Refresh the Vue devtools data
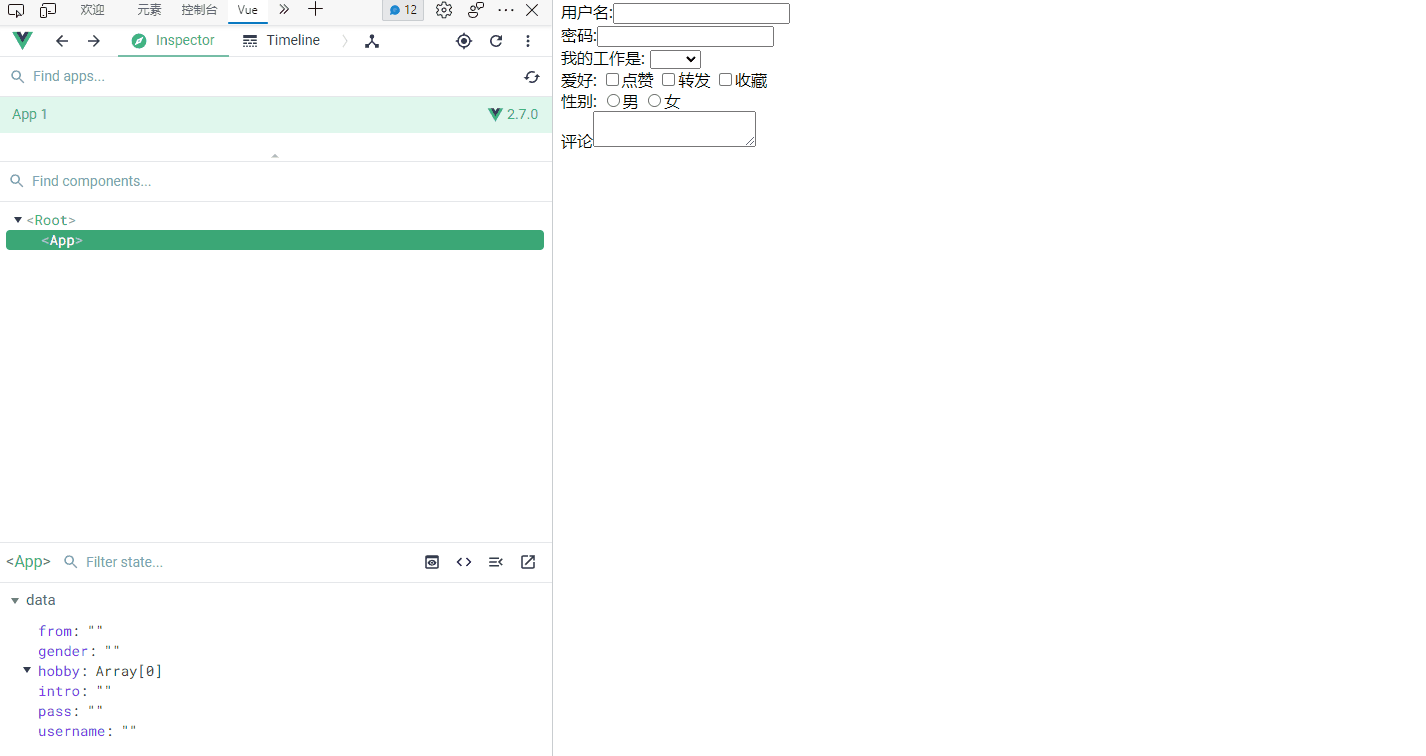Image resolution: width=1426 pixels, height=756 pixels. 495,41
